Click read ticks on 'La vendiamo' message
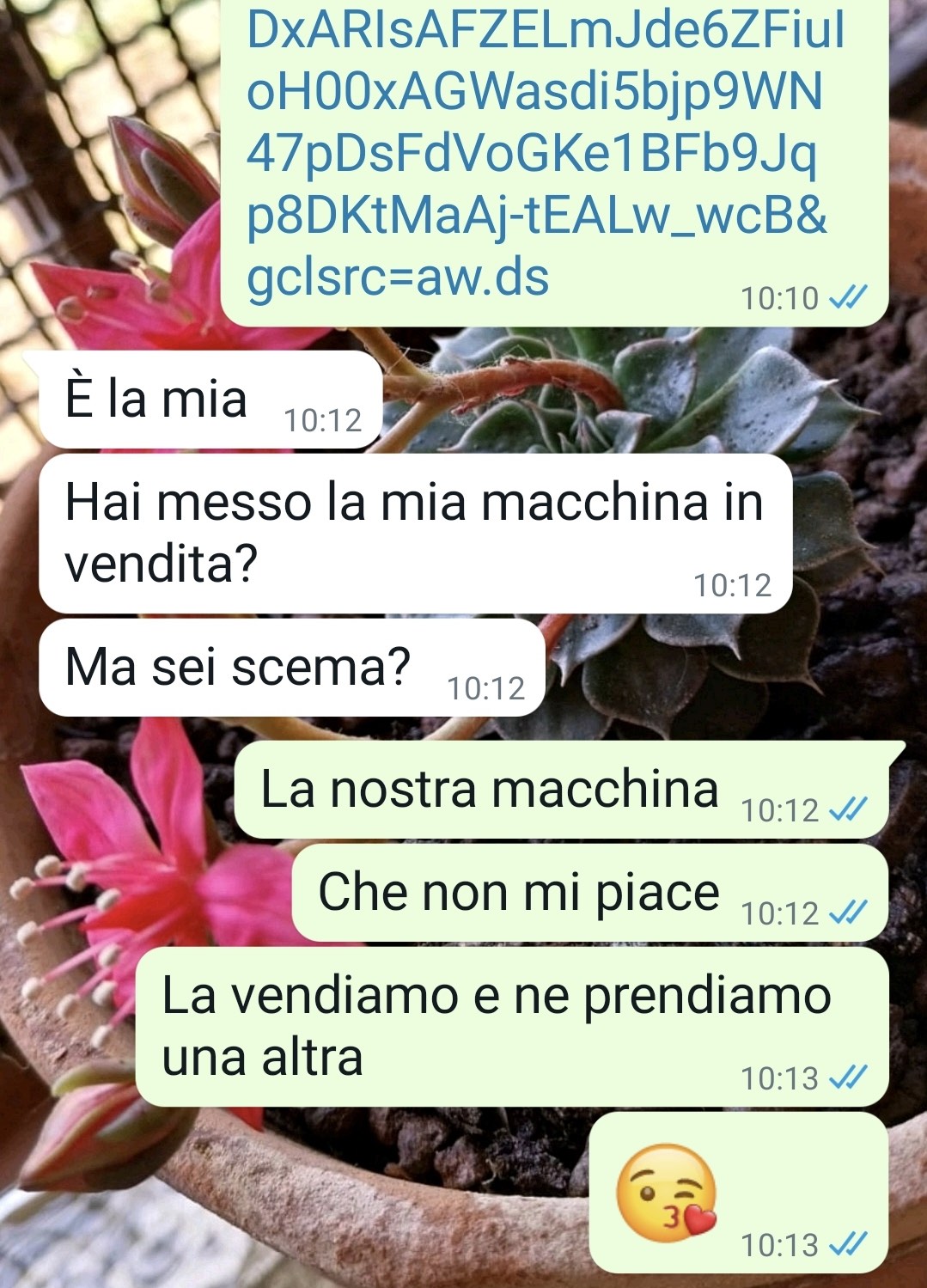The image size is (927, 1288). [848, 1077]
